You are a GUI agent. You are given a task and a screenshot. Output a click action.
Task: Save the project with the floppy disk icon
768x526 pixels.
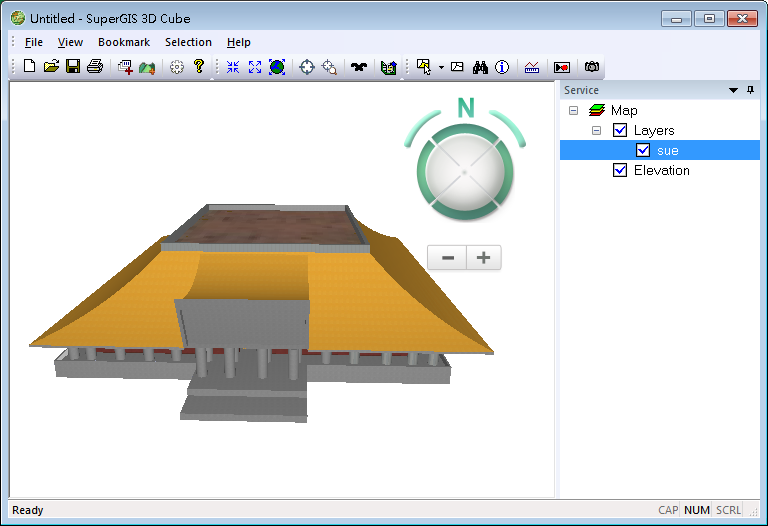[73, 67]
